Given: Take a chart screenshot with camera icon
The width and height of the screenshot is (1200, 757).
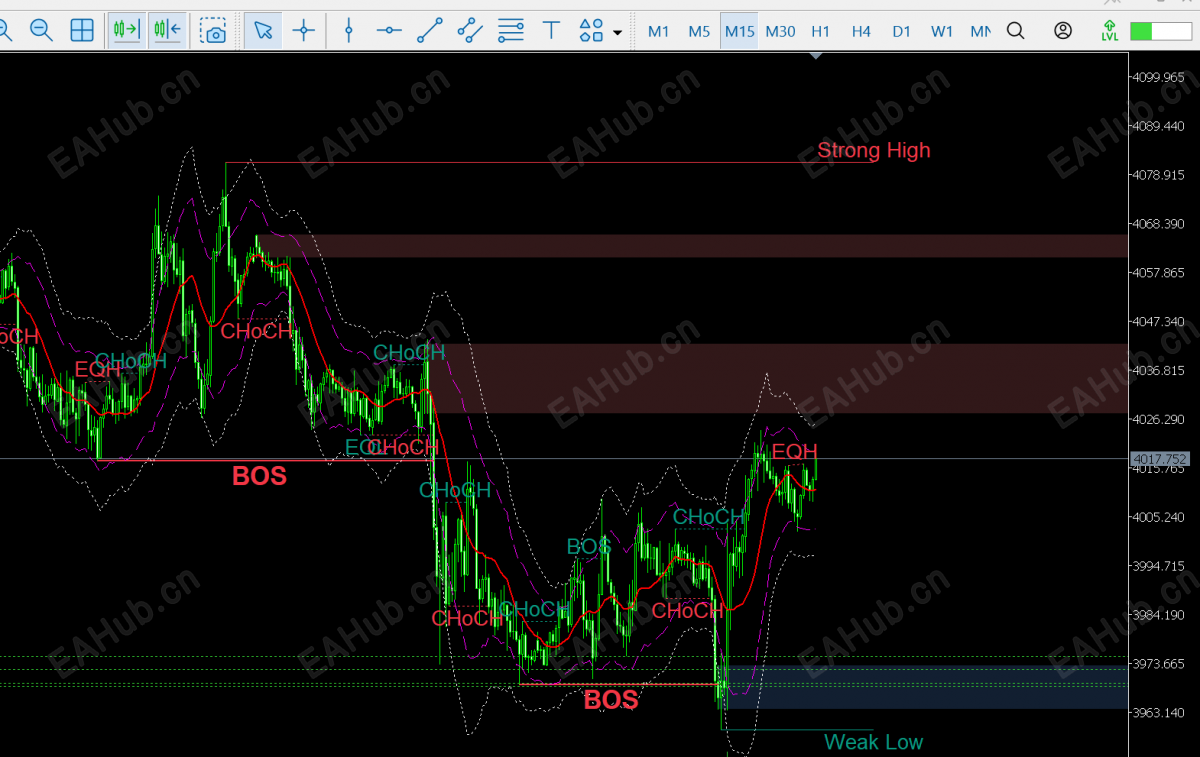Looking at the screenshot, I should 212,31.
